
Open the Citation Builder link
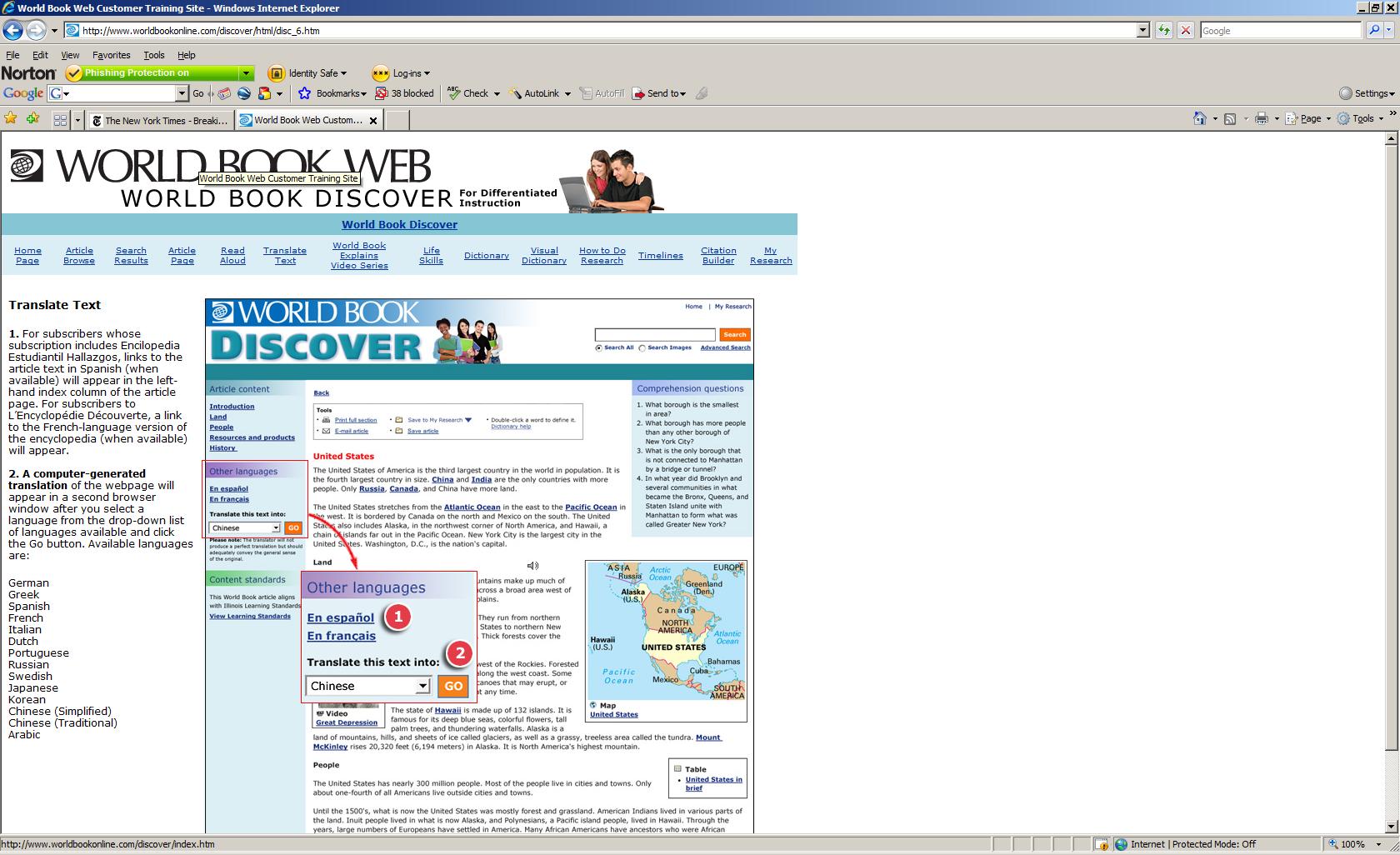coord(718,255)
